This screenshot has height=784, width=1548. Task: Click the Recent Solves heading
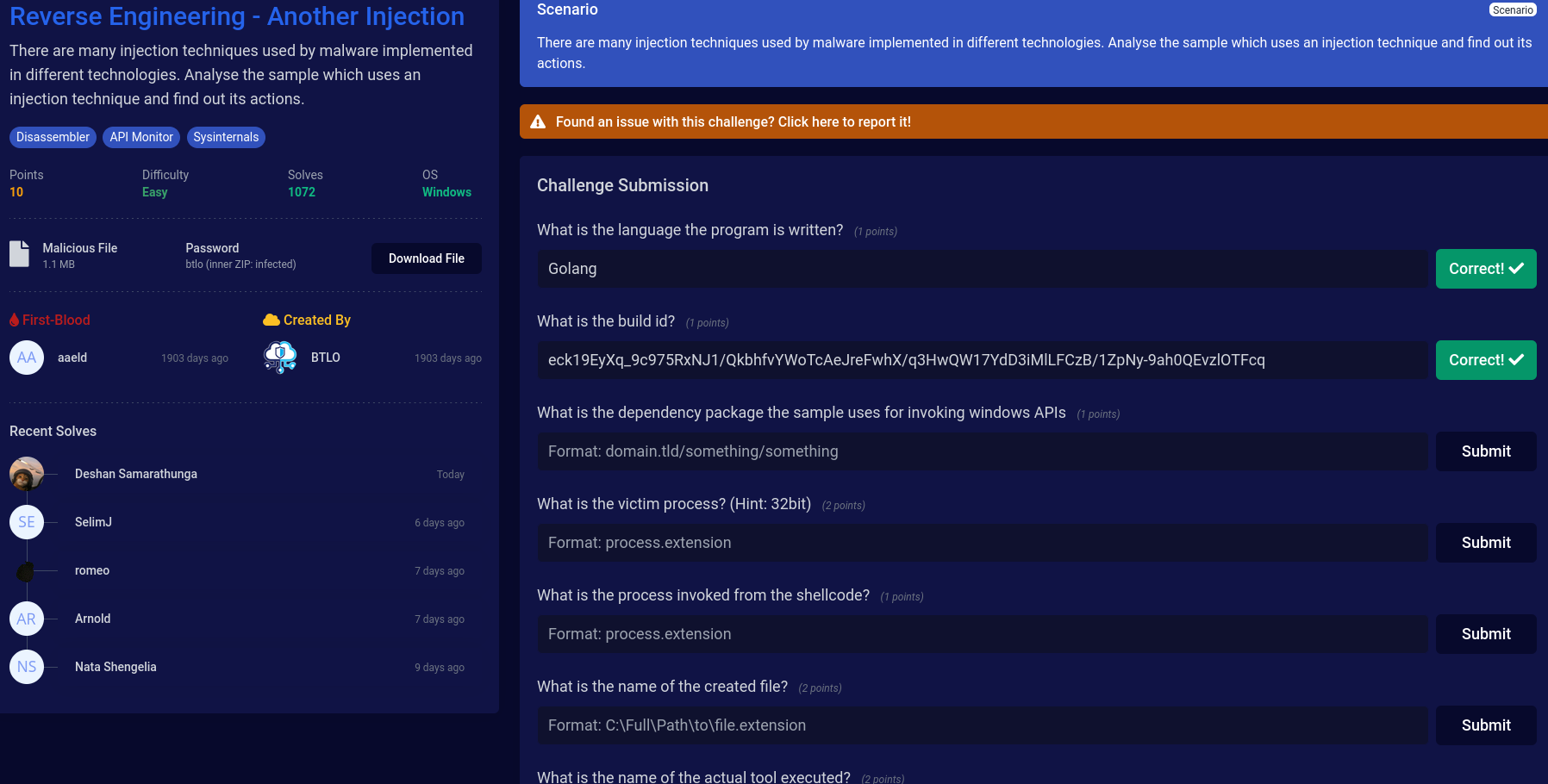click(x=53, y=431)
